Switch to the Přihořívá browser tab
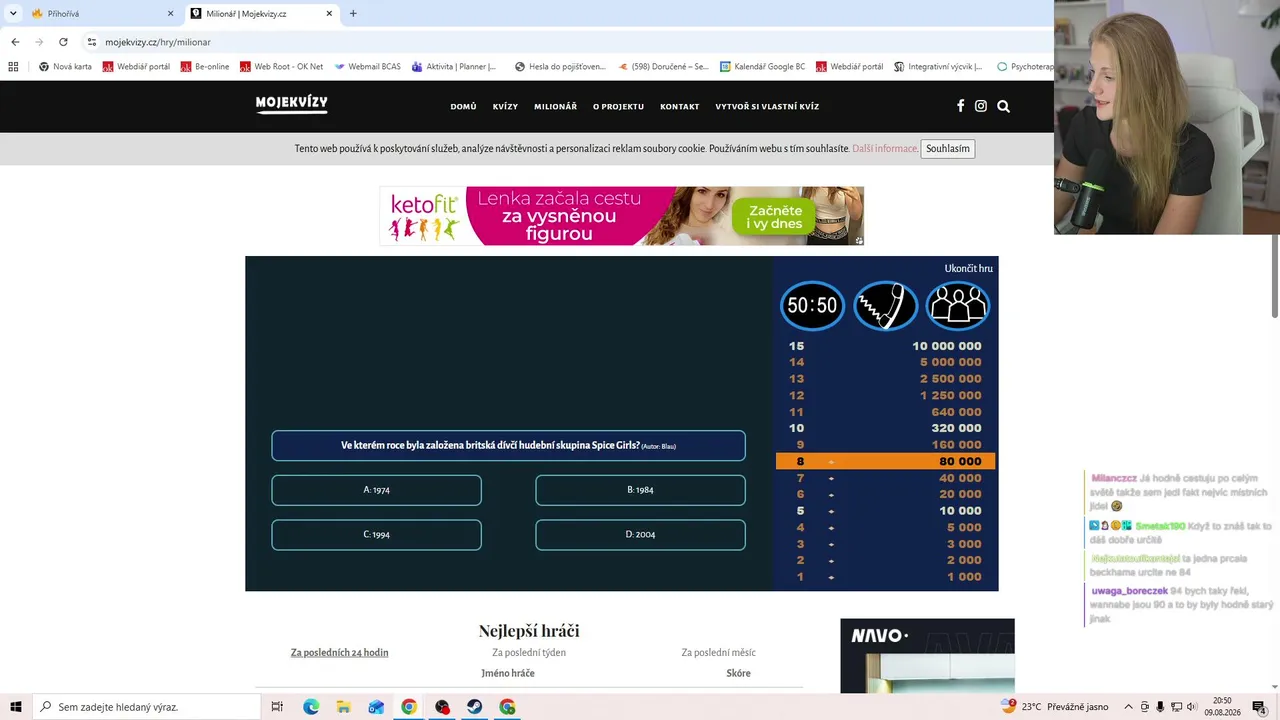 tap(103, 14)
